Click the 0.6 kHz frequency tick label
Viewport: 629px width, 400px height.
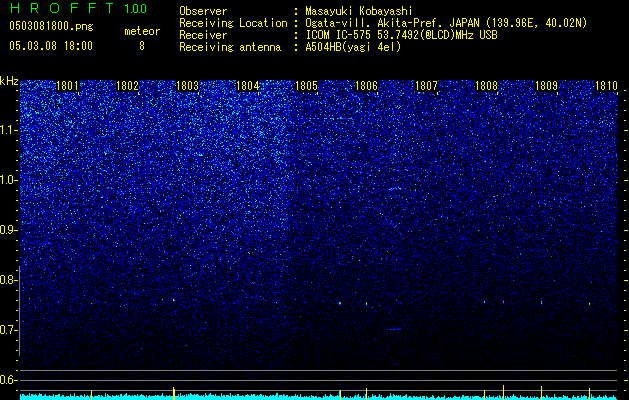8,380
